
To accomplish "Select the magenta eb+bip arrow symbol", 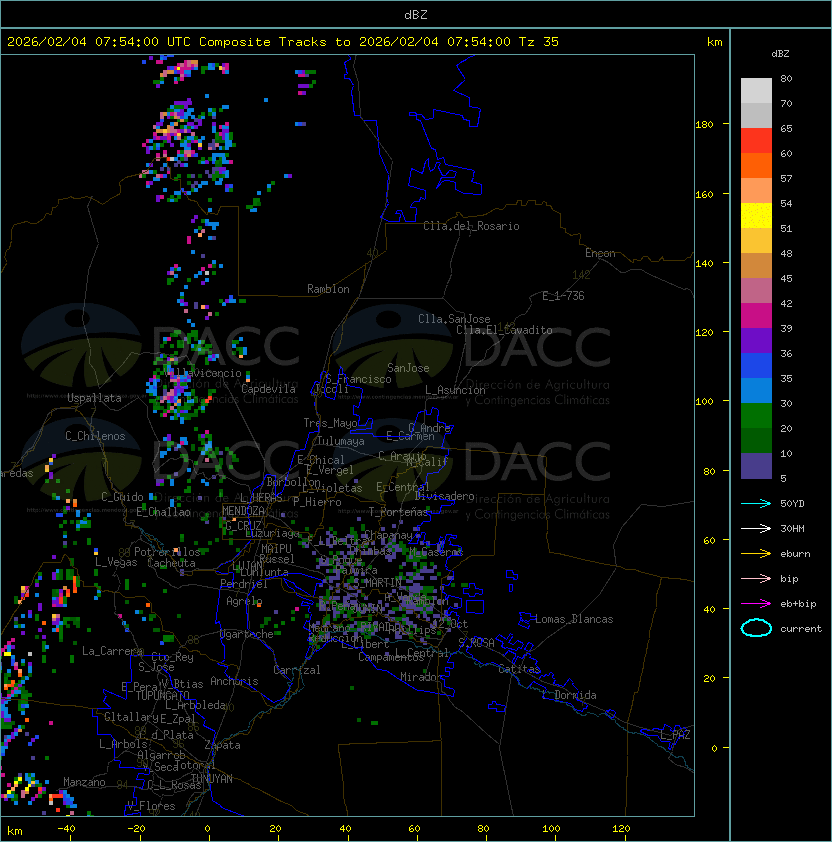I will click(x=756, y=603).
